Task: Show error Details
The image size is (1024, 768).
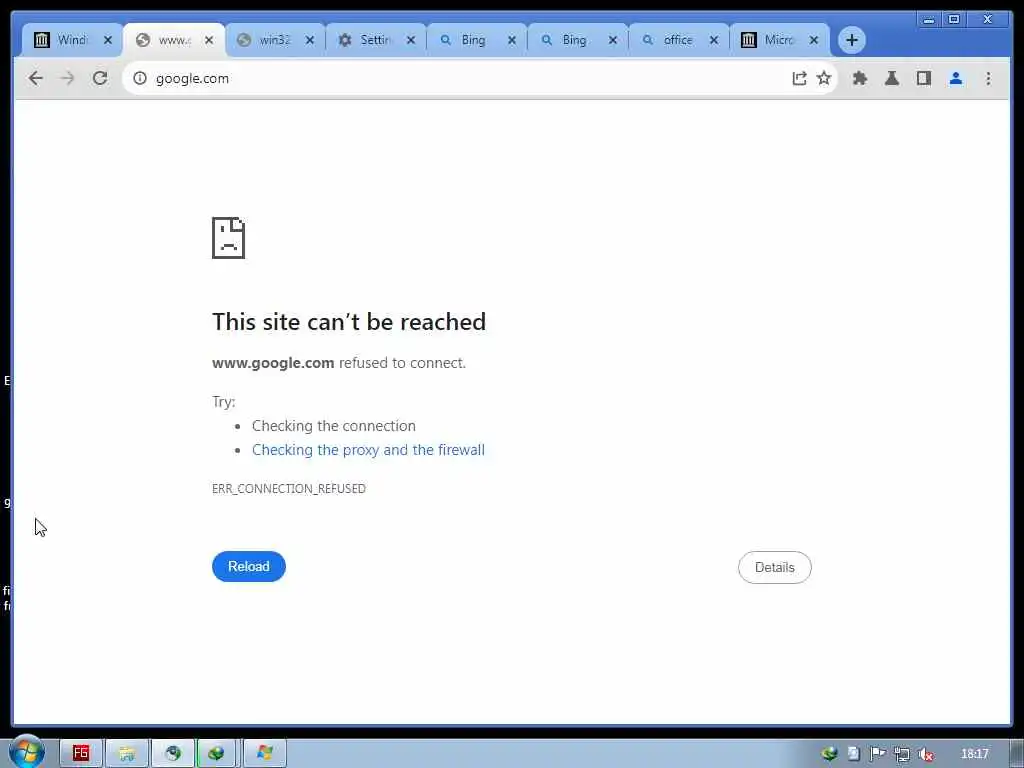Action: (775, 568)
